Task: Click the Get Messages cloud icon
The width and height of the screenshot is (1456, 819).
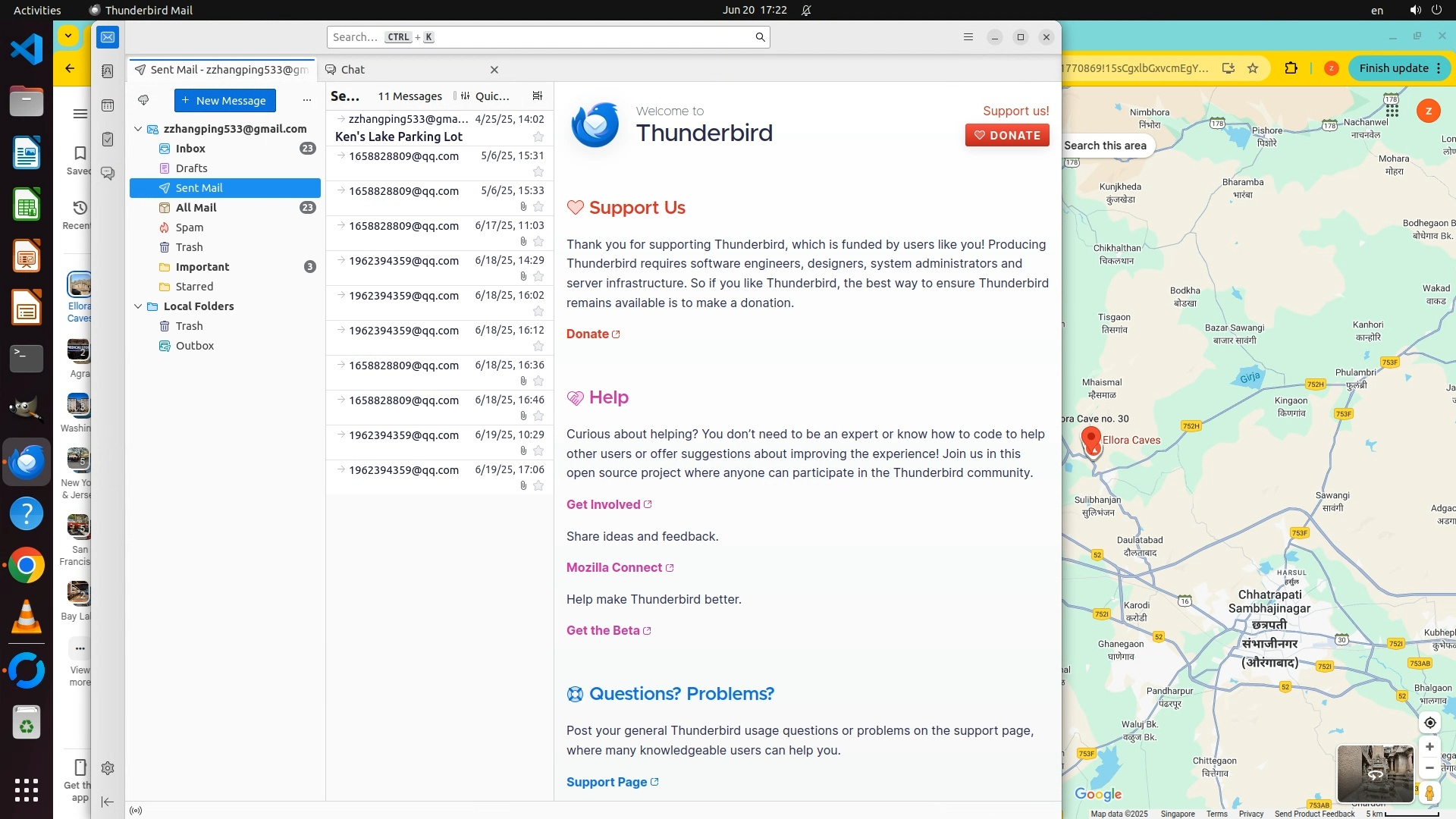Action: [143, 100]
